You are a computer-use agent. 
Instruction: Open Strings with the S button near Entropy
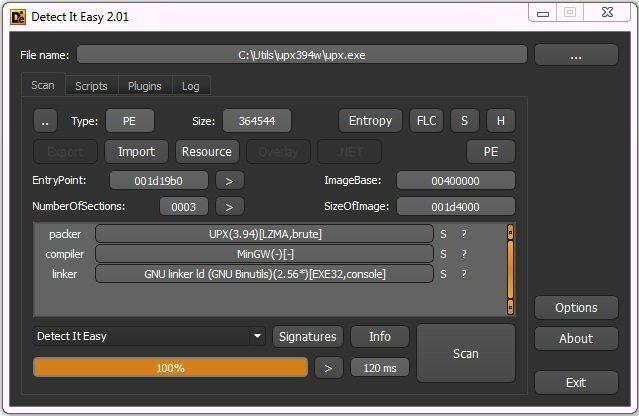tap(465, 121)
